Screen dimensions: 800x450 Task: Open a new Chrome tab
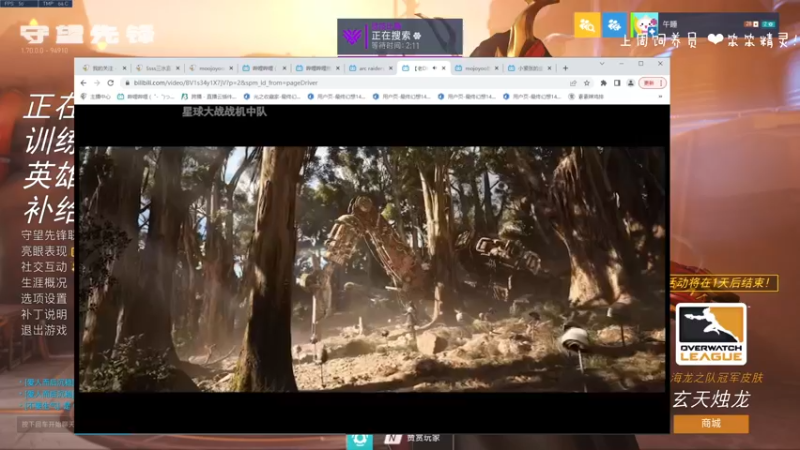pos(565,68)
